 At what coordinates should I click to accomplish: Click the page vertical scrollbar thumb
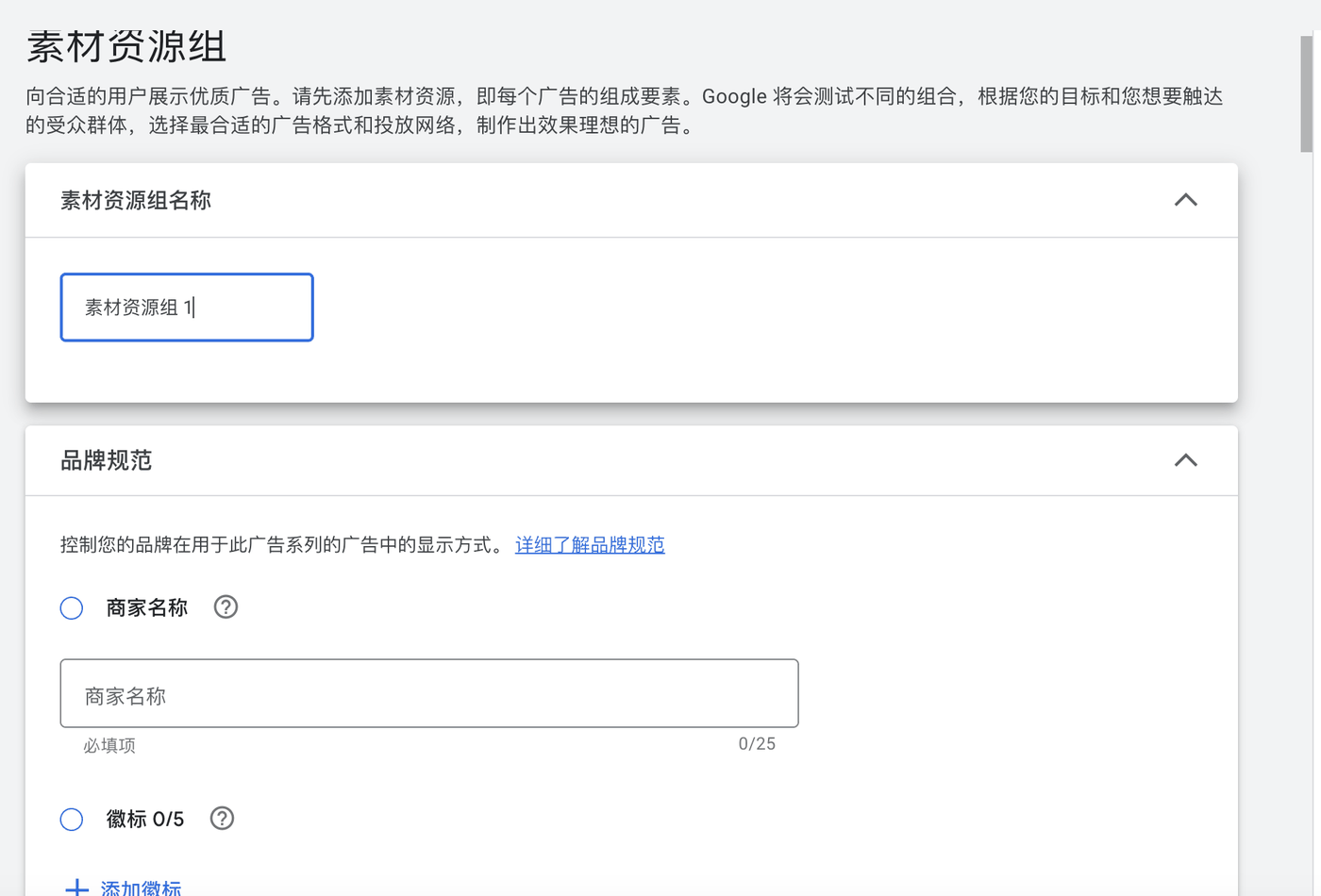tap(1307, 94)
